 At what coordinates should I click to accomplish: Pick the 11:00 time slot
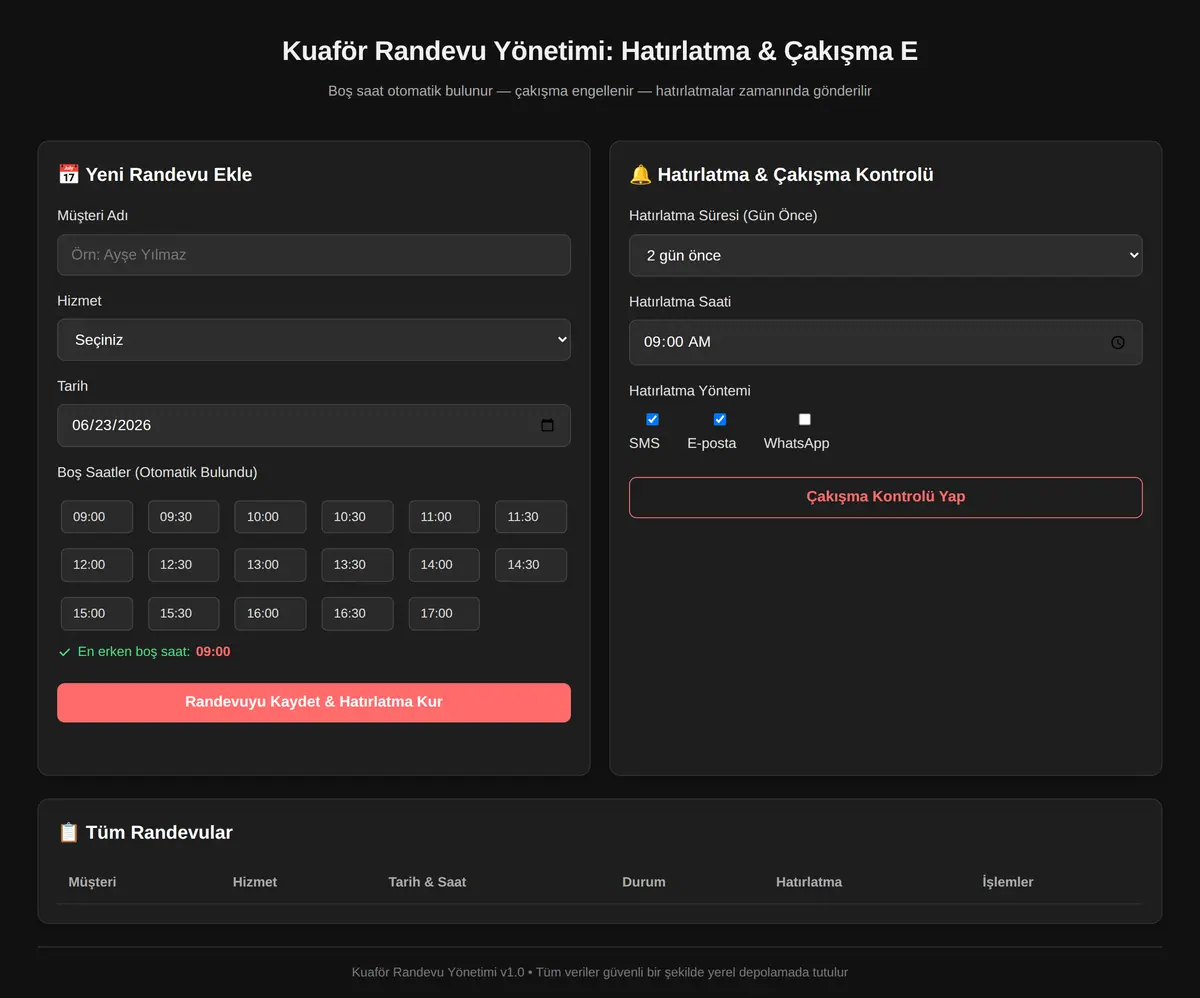444,517
